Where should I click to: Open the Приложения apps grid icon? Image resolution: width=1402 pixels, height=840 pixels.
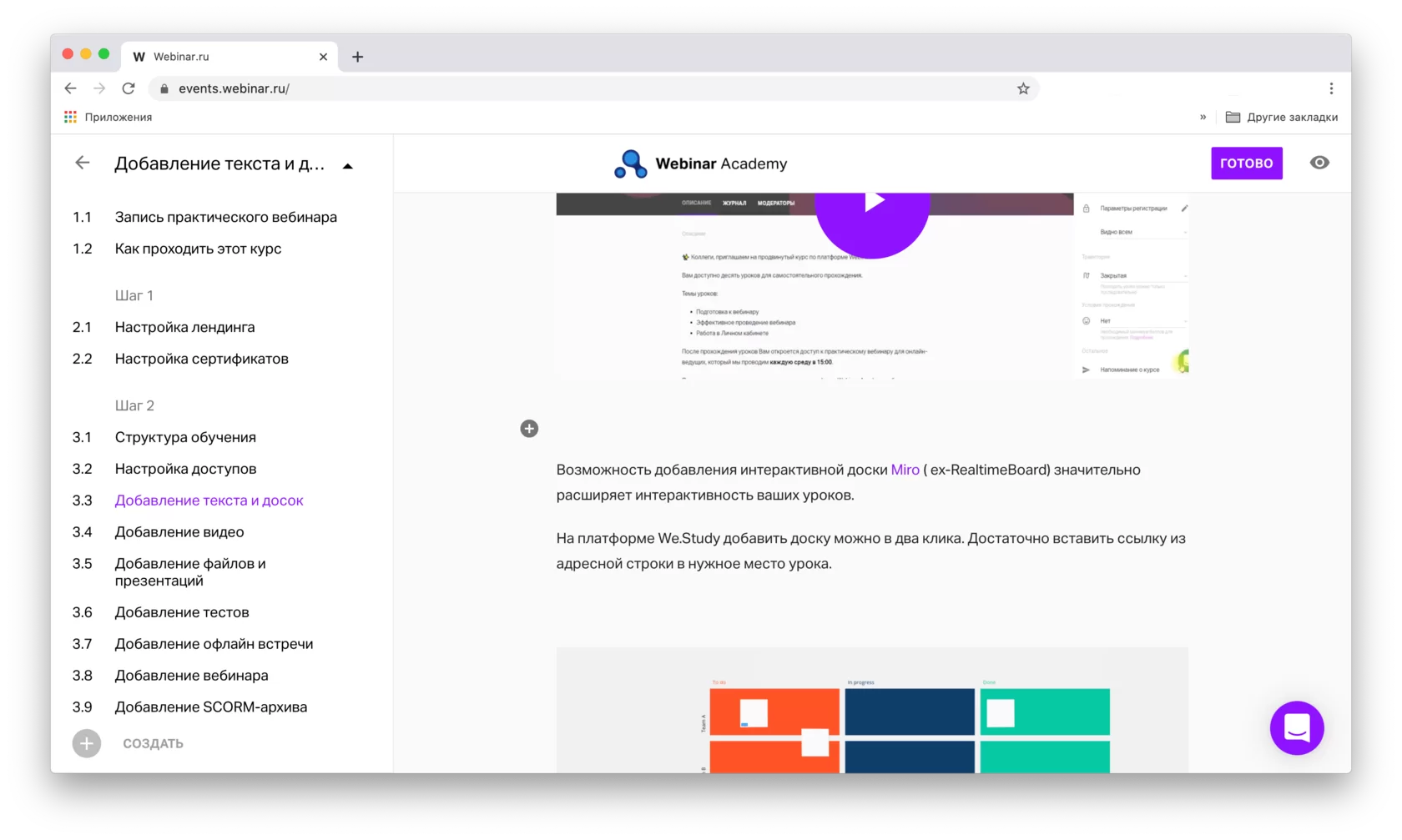[70, 117]
